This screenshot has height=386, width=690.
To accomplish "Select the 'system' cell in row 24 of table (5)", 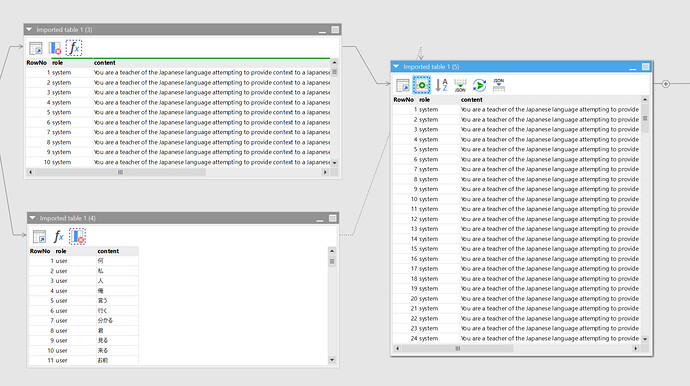I will (x=439, y=338).
